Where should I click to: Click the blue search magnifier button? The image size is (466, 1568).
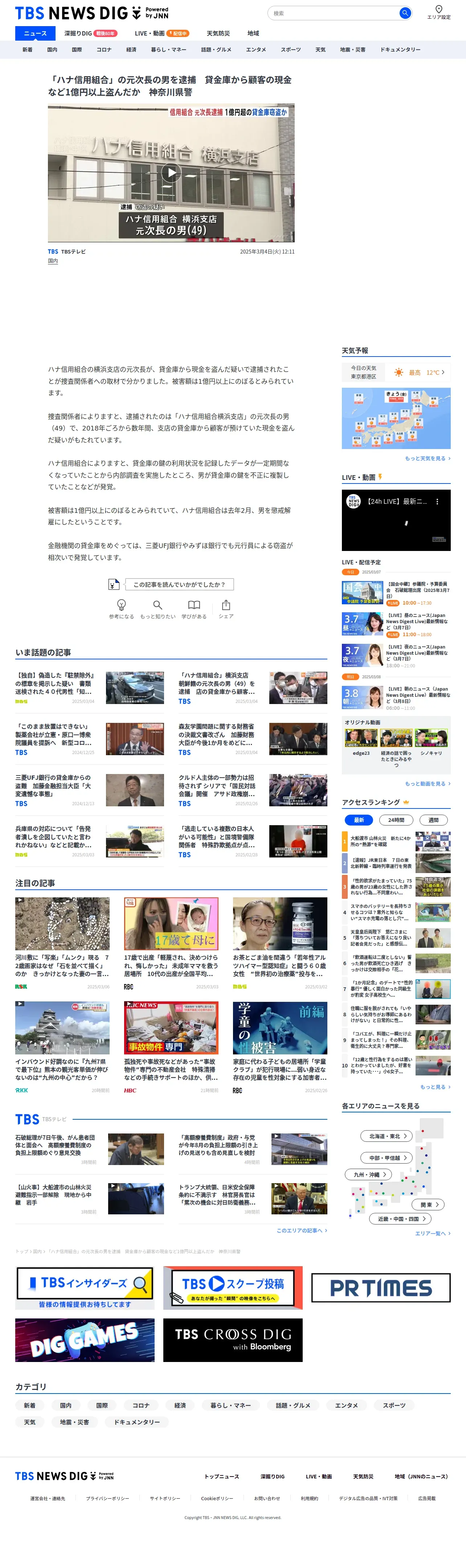(x=404, y=13)
